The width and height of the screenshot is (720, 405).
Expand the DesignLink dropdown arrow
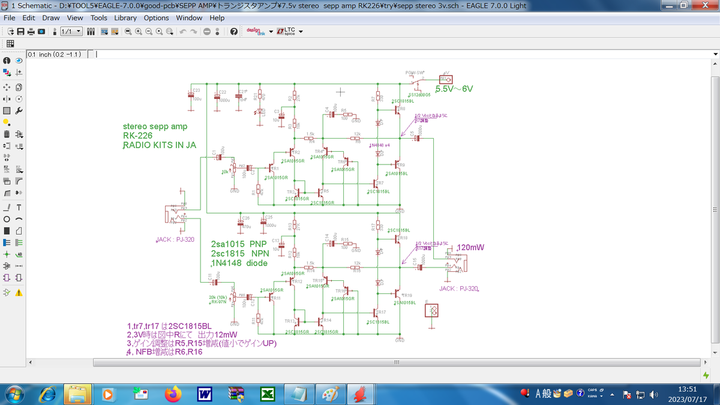270,32
